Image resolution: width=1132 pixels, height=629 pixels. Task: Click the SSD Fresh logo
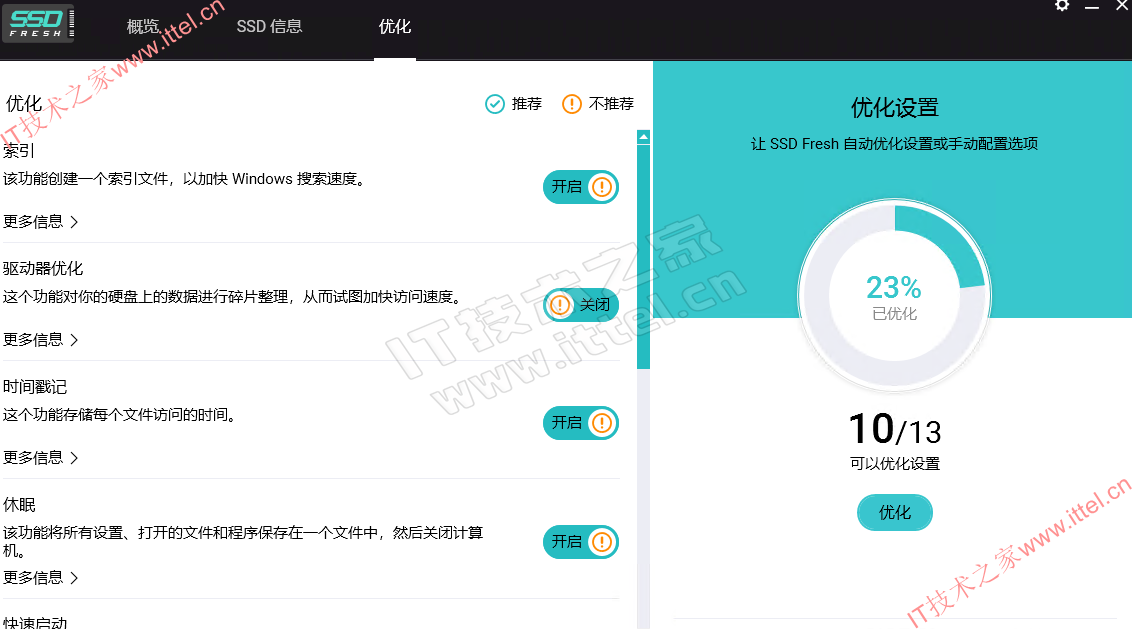click(x=38, y=24)
